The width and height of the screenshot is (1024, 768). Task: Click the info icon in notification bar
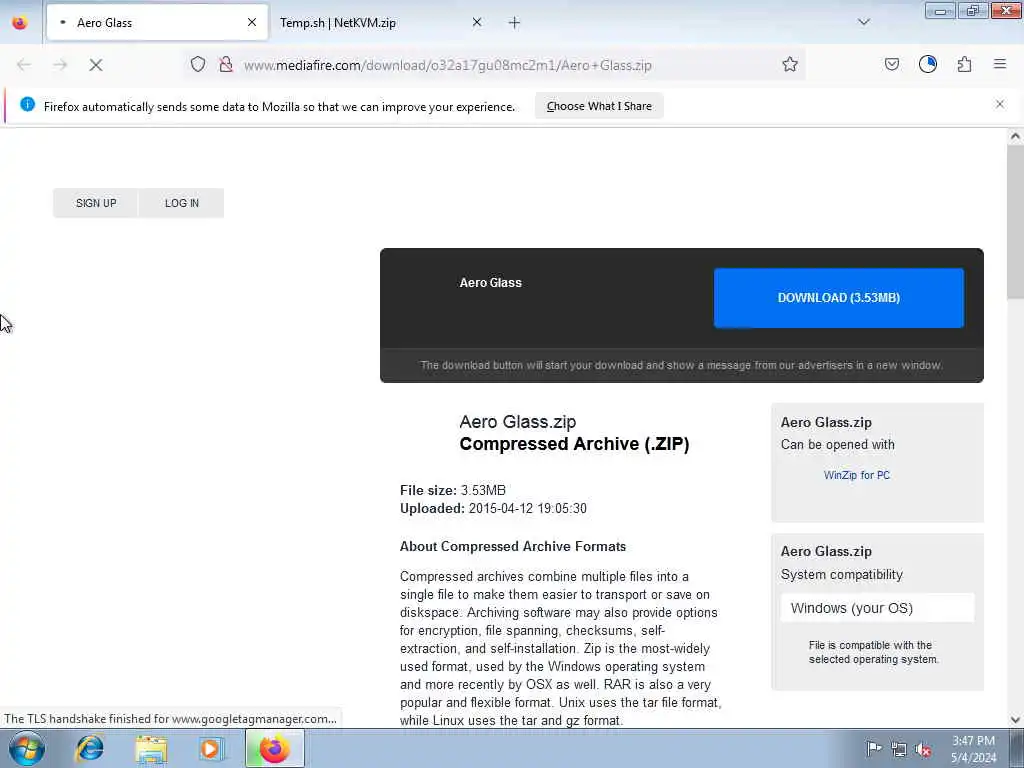tap(27, 104)
